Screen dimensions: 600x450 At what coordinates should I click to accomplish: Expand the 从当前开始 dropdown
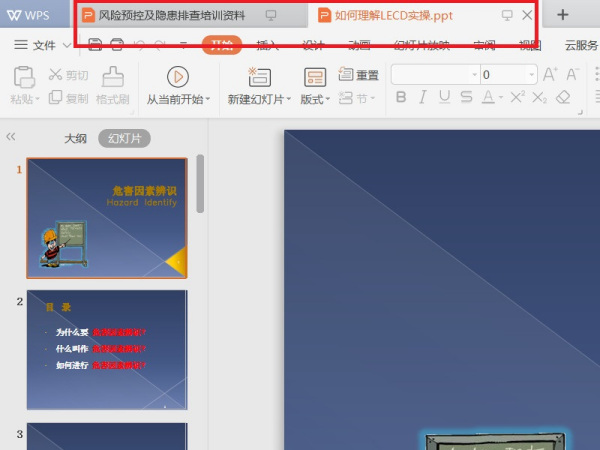(x=208, y=99)
